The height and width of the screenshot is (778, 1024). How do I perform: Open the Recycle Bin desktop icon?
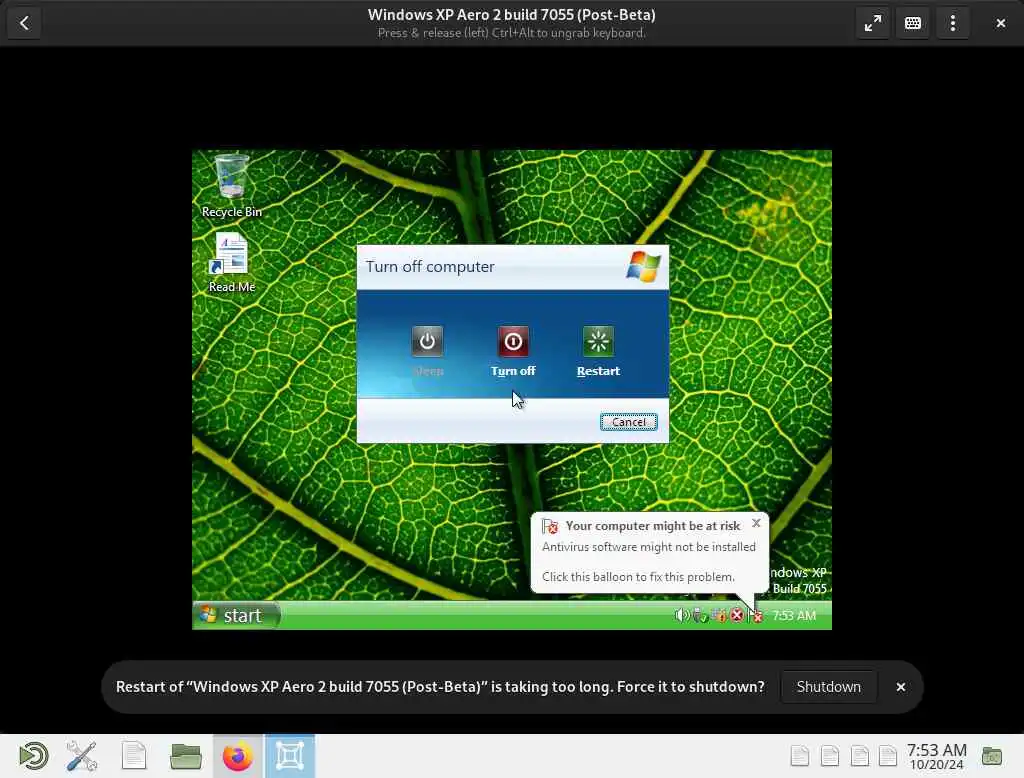pos(232,186)
